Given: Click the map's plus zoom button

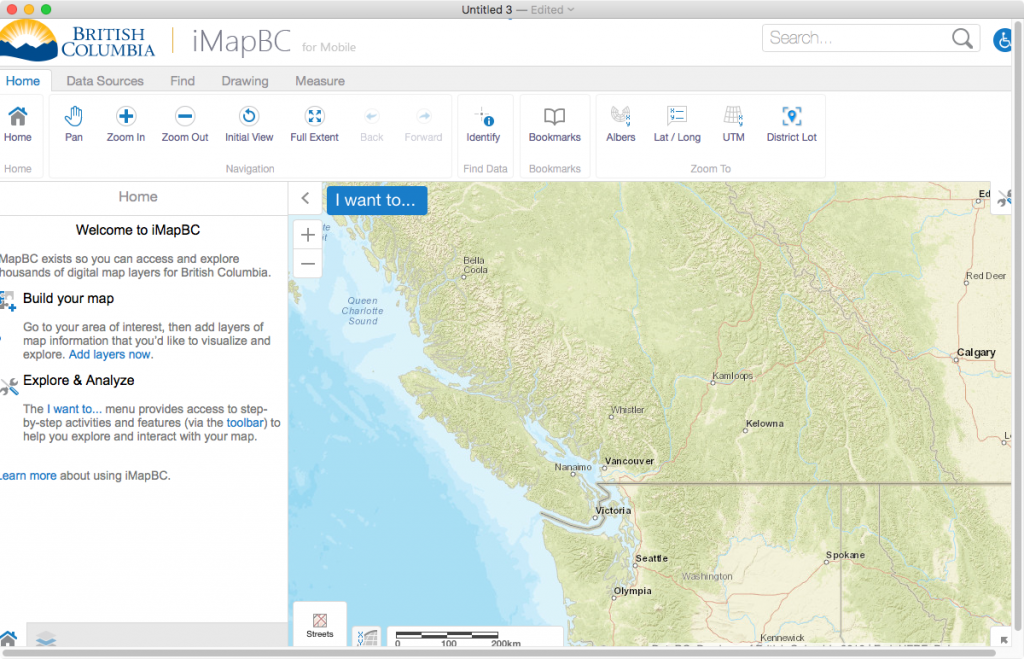Looking at the screenshot, I should (308, 235).
